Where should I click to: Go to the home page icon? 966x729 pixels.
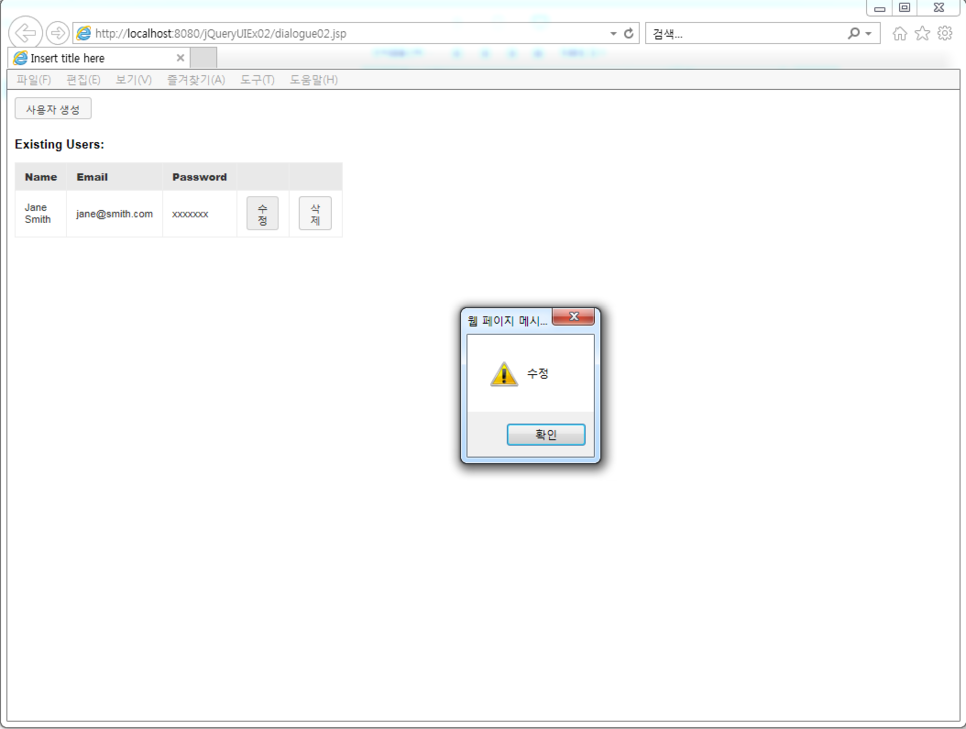[x=899, y=33]
